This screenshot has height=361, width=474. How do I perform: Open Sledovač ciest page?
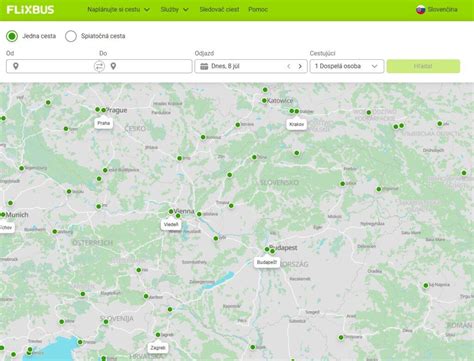click(219, 10)
